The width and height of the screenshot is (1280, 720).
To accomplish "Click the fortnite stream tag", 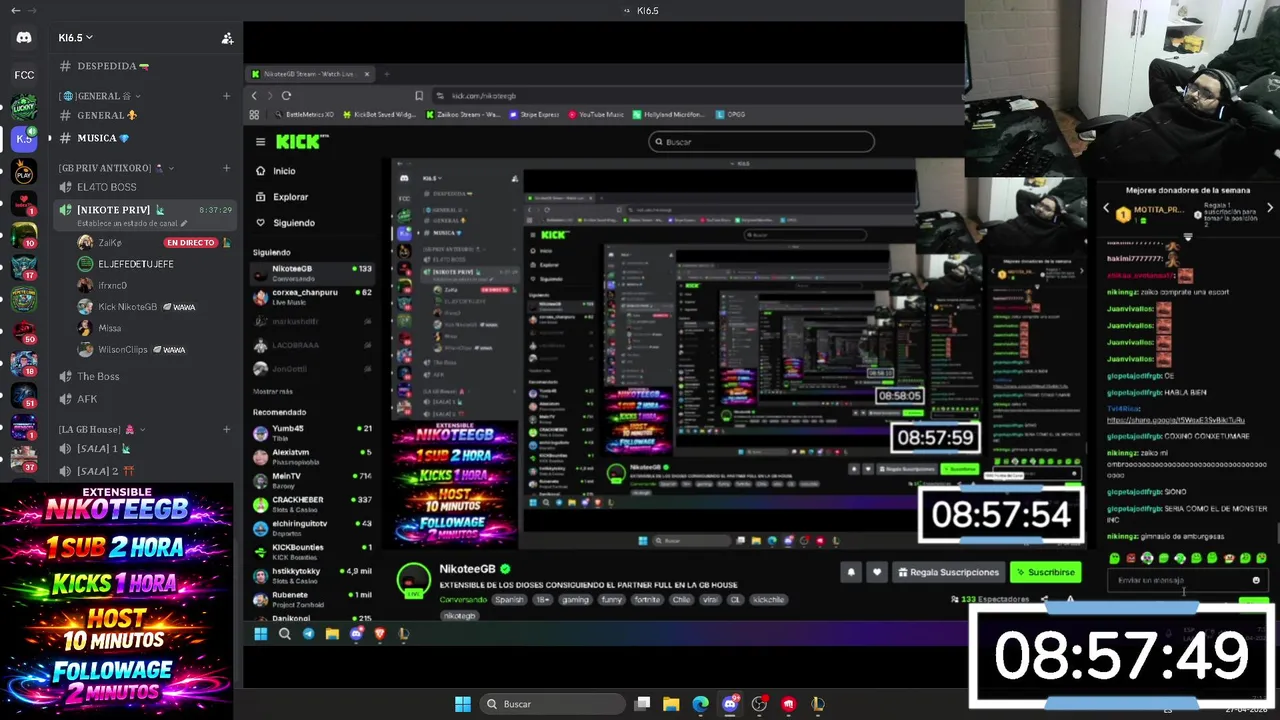I will coord(647,600).
